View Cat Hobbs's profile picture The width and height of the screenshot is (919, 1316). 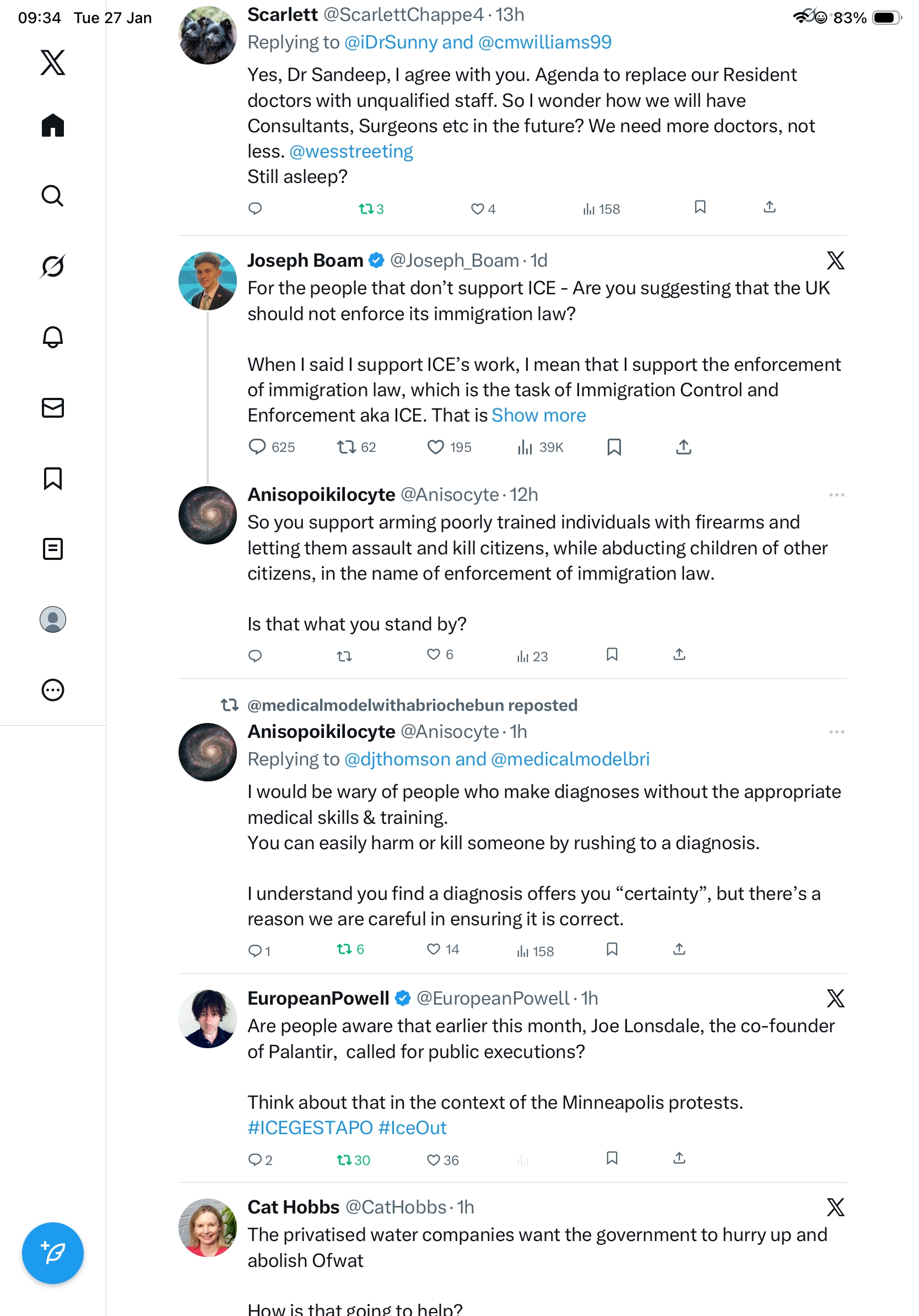207,1228
